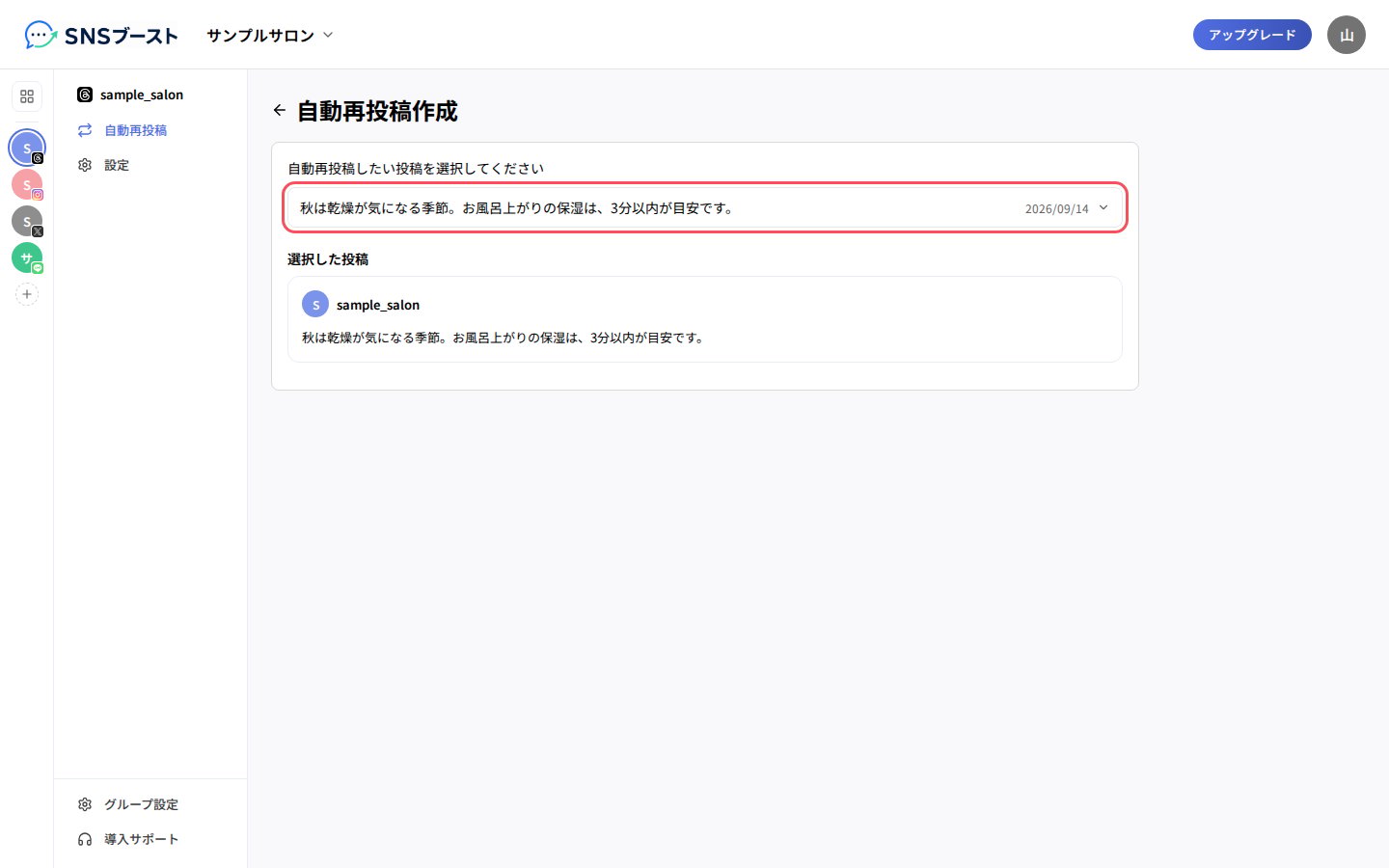
Task: Click the repeat icon of 自動再投稿
Action: point(85,130)
